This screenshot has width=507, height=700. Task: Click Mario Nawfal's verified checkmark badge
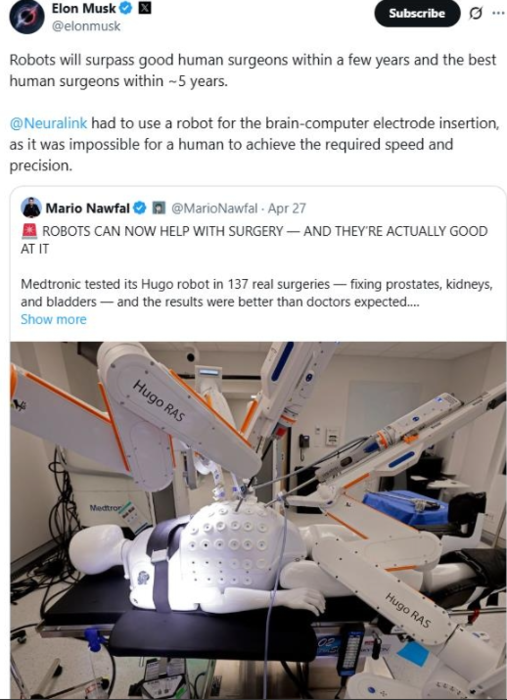(x=140, y=208)
